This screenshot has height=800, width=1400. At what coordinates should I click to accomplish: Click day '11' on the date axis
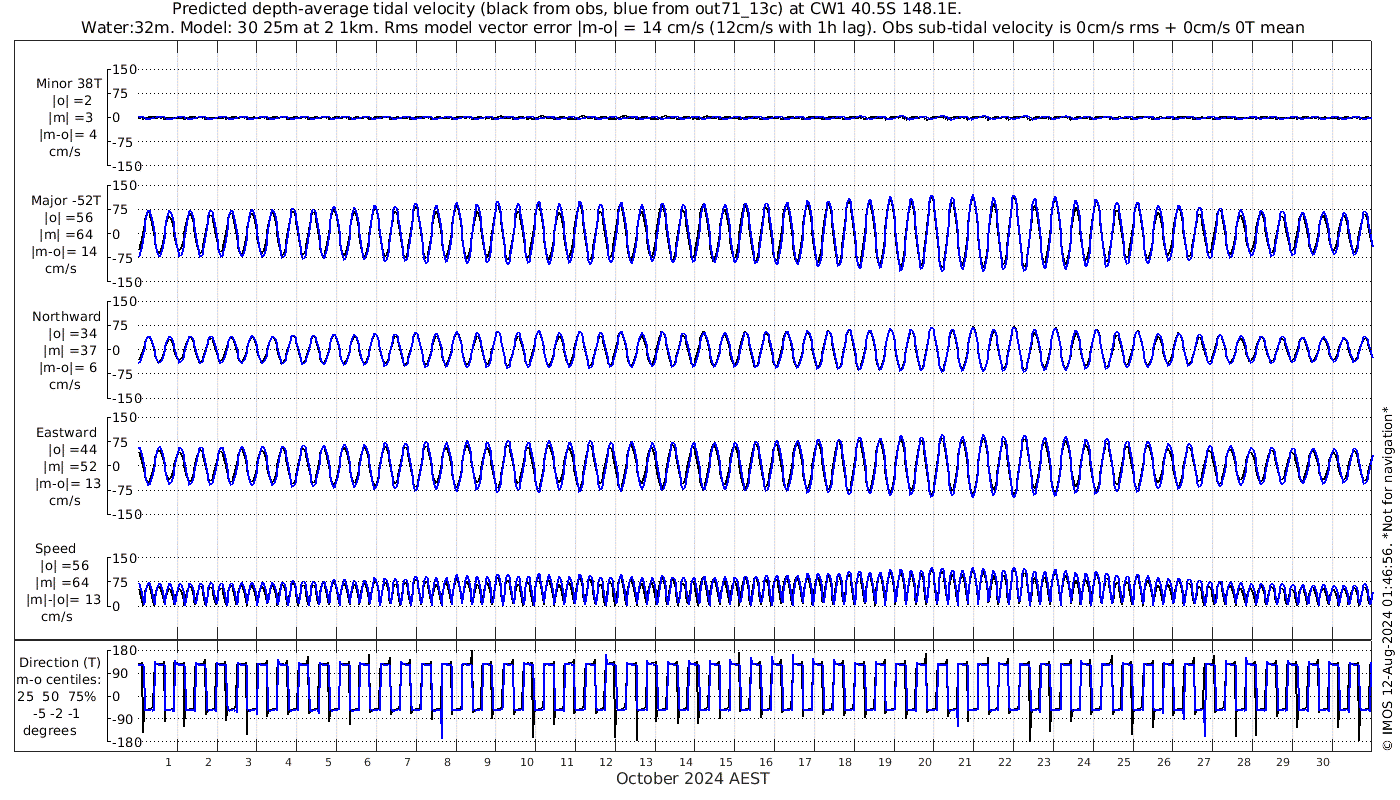[567, 762]
